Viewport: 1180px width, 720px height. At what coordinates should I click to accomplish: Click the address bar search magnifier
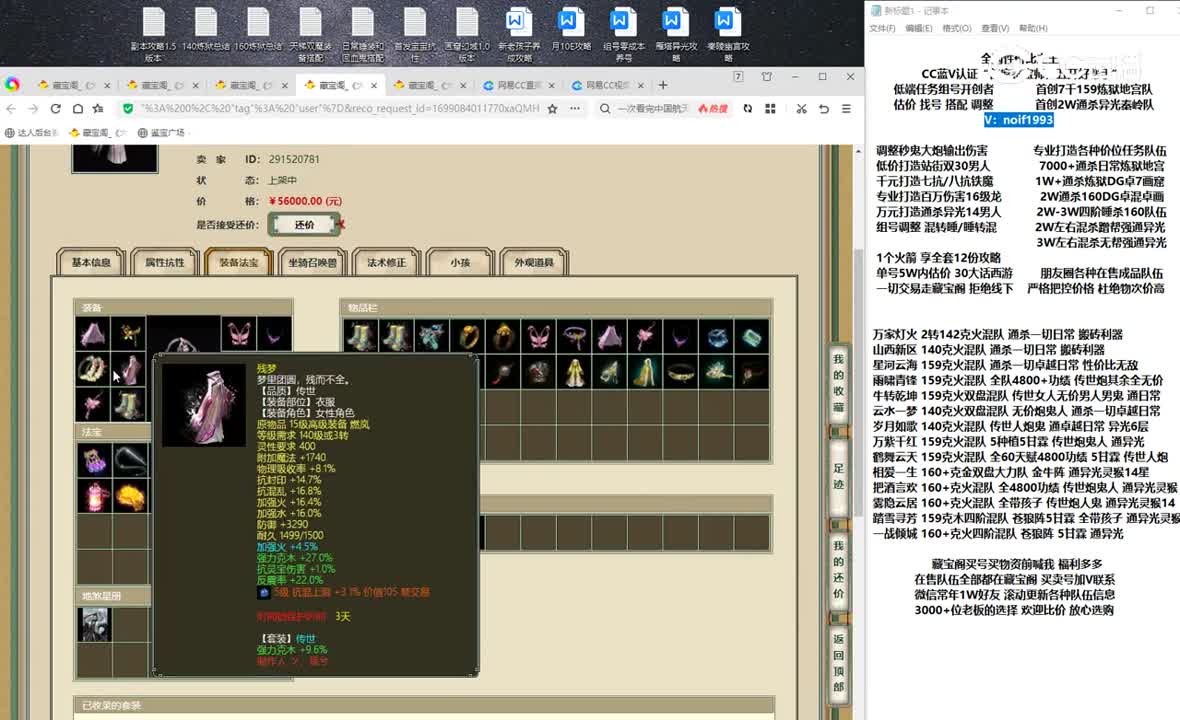click(x=605, y=108)
